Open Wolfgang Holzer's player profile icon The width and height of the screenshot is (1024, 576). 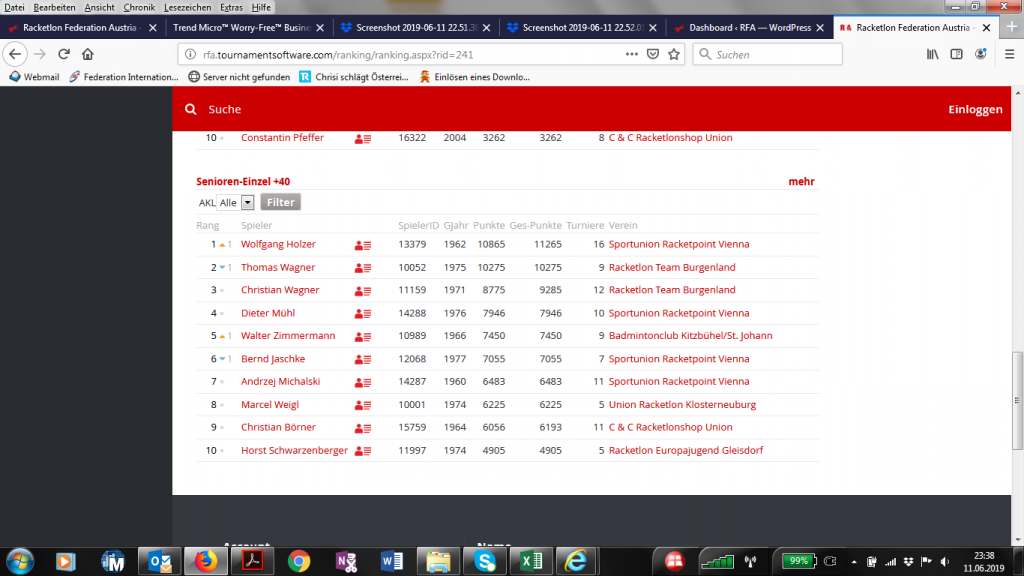pyautogui.click(x=363, y=245)
